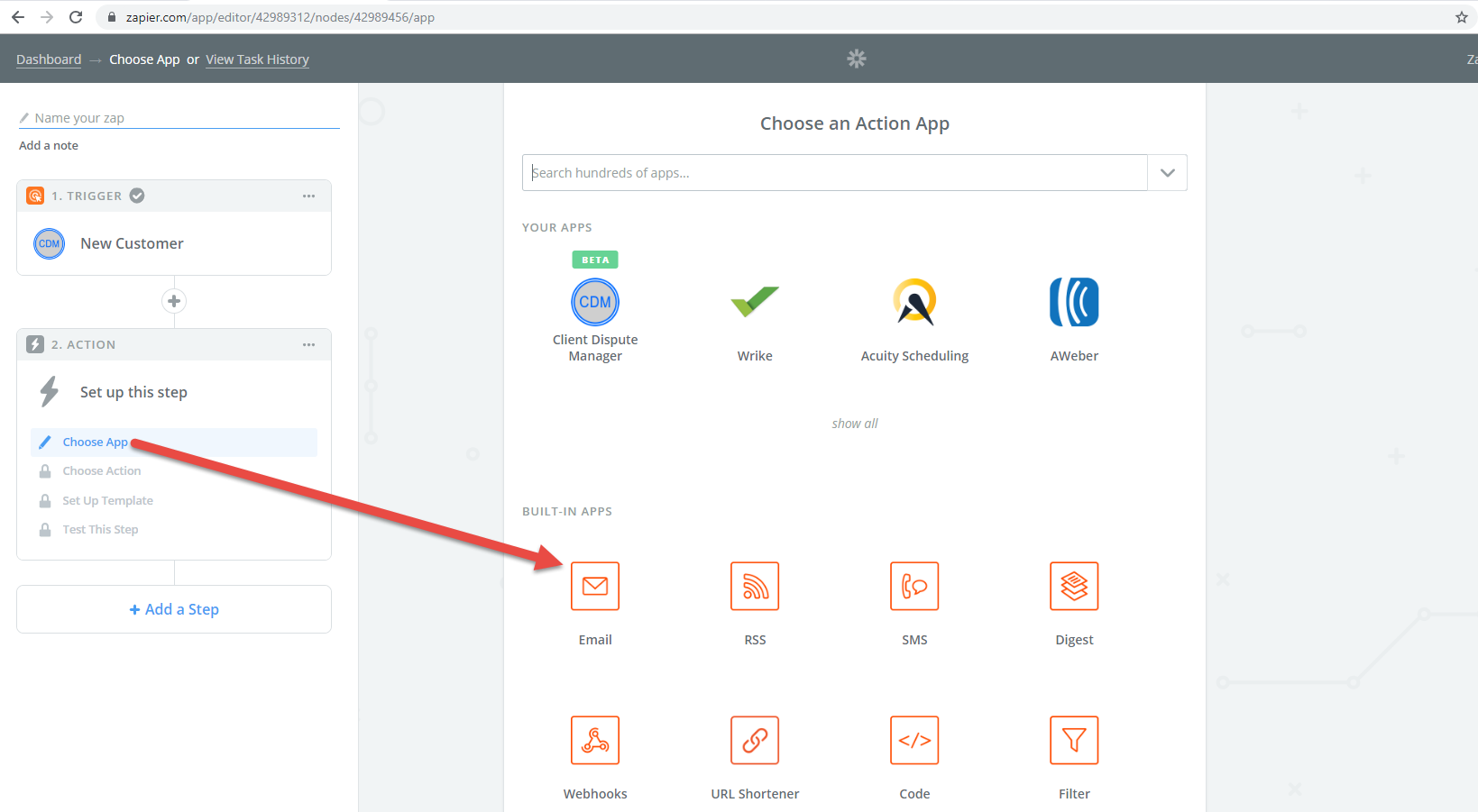Viewport: 1478px width, 812px height.
Task: Choose the URL Shortener app
Action: (x=755, y=740)
